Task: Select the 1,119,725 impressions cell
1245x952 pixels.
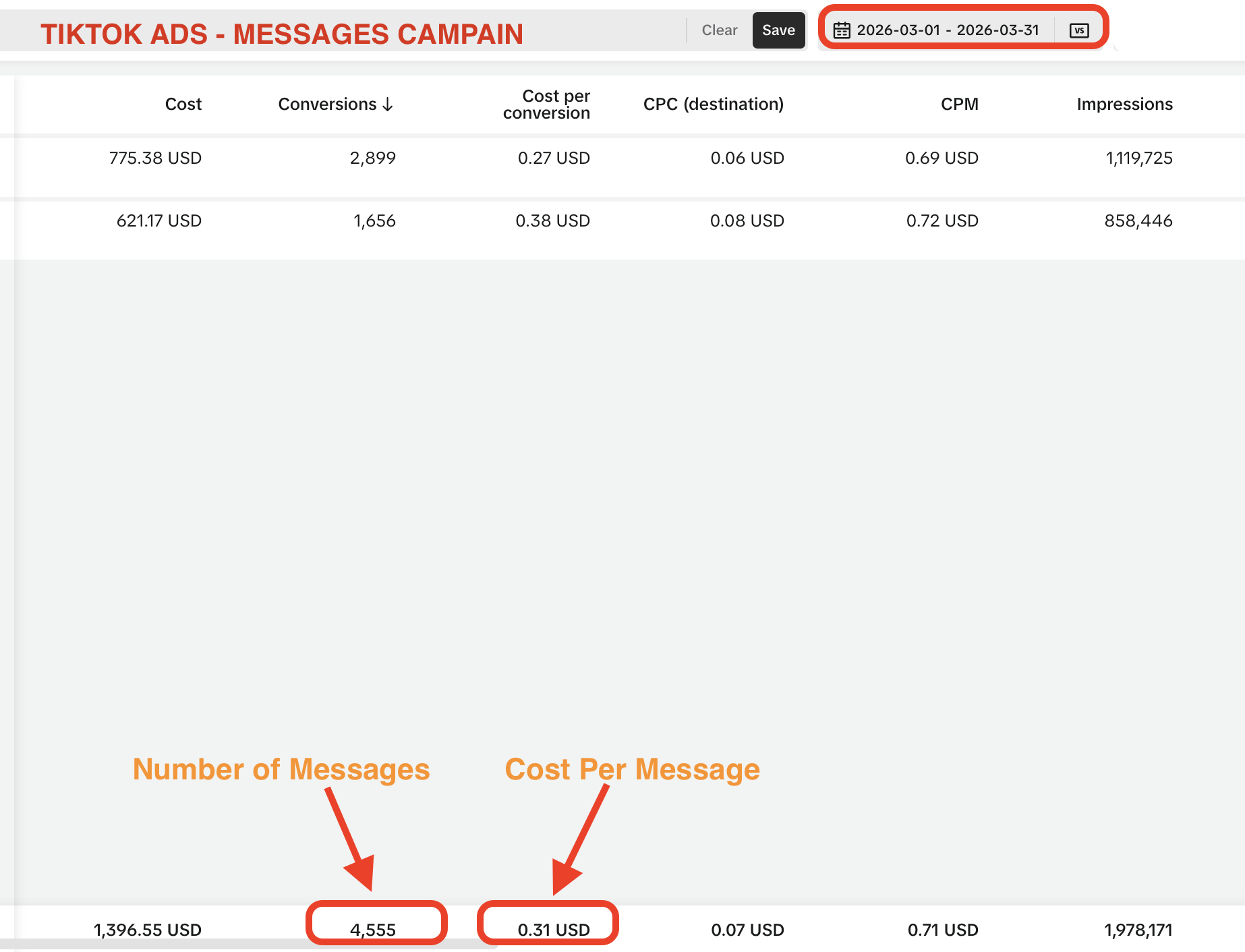Action: [1138, 158]
